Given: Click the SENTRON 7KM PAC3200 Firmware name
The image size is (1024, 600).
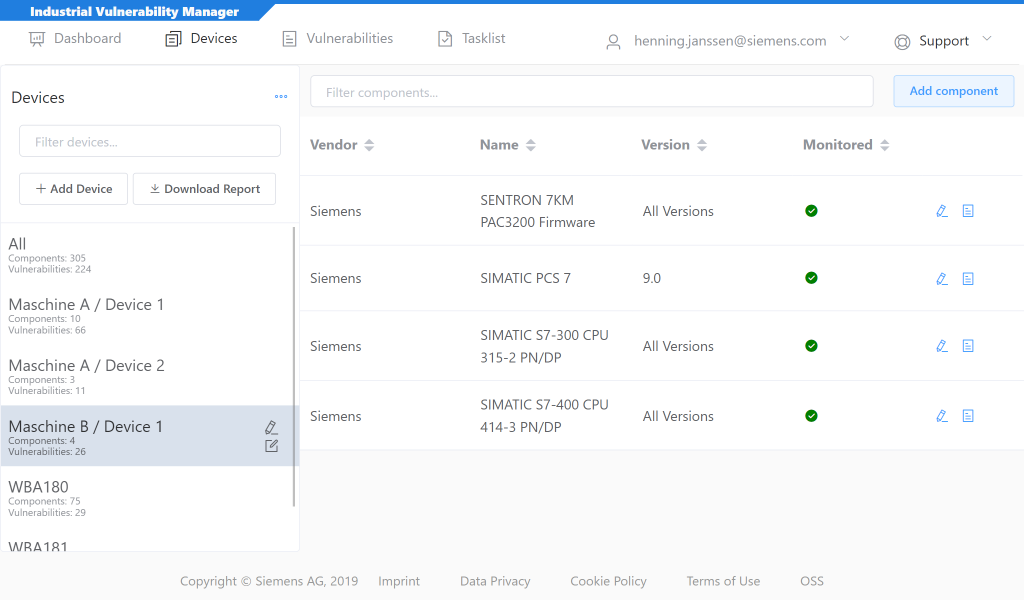Looking at the screenshot, I should (x=537, y=211).
